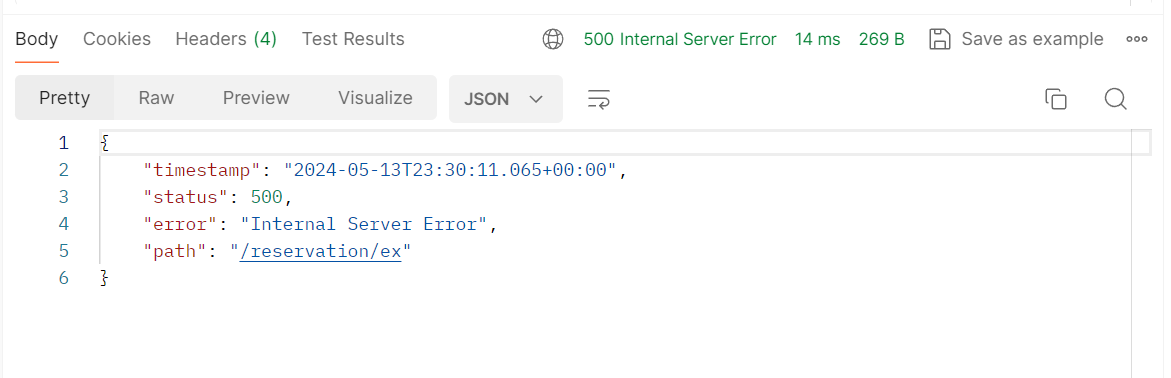This screenshot has height=378, width=1171.
Task: Open the Headers (4) tab
Action: tap(226, 39)
